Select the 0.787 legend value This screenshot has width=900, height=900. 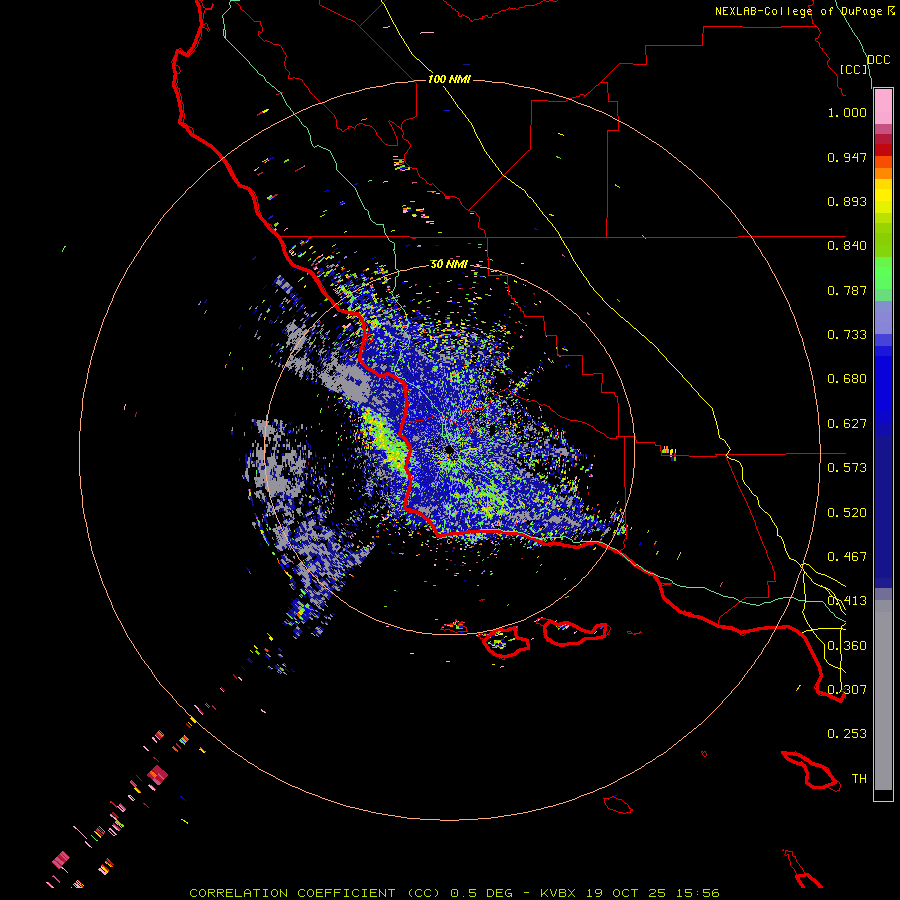pyautogui.click(x=847, y=290)
